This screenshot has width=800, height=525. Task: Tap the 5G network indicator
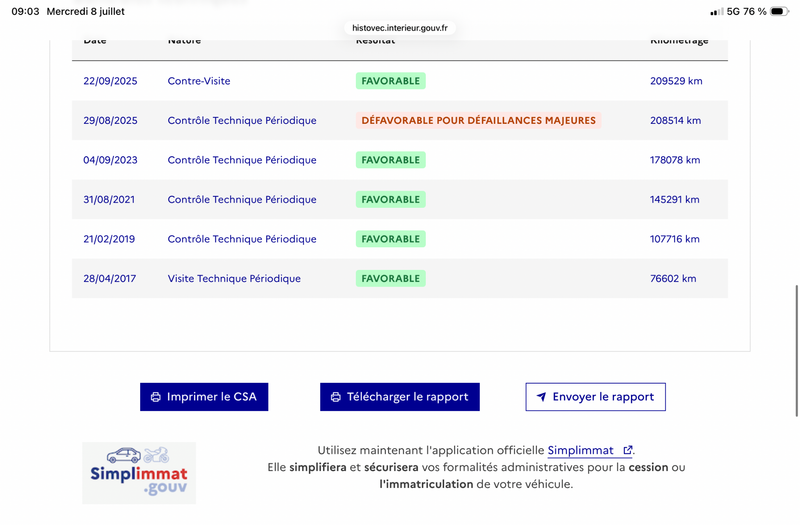(733, 11)
